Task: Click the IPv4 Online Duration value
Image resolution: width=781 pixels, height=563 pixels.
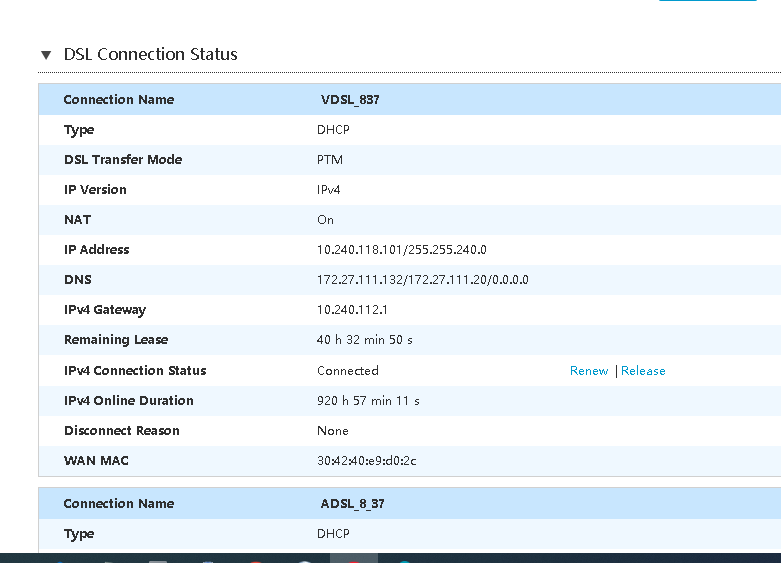Action: (x=368, y=401)
